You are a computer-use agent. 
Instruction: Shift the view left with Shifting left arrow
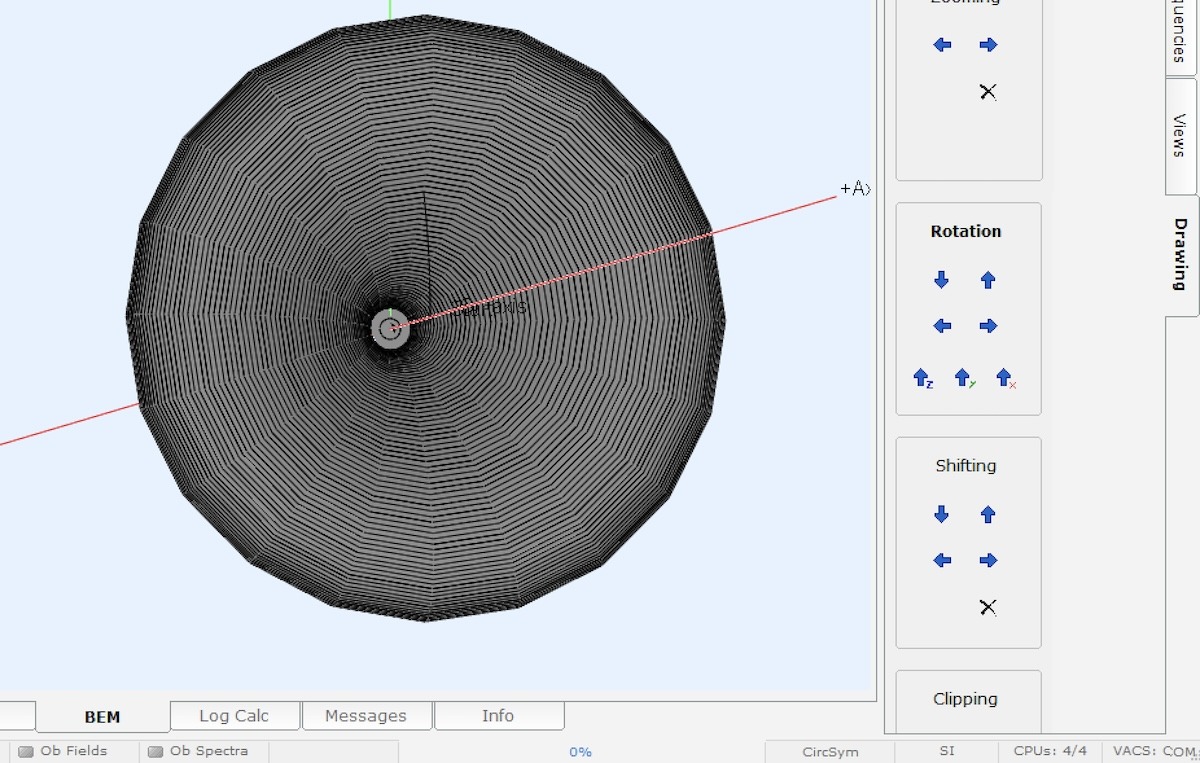pos(942,561)
